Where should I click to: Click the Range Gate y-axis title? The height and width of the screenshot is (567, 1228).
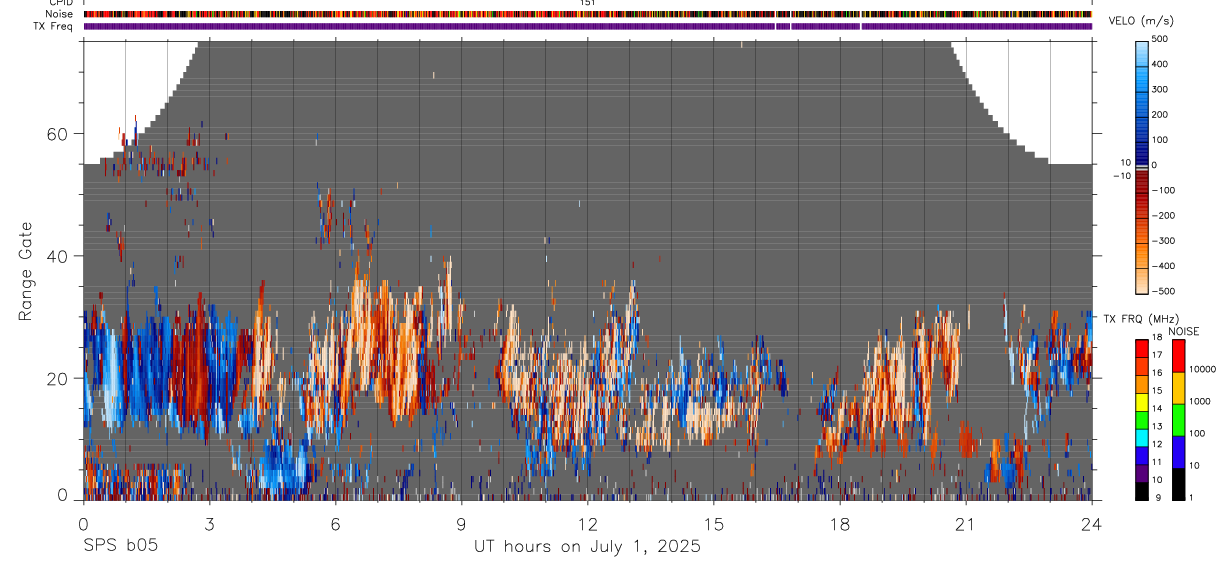click(25, 271)
